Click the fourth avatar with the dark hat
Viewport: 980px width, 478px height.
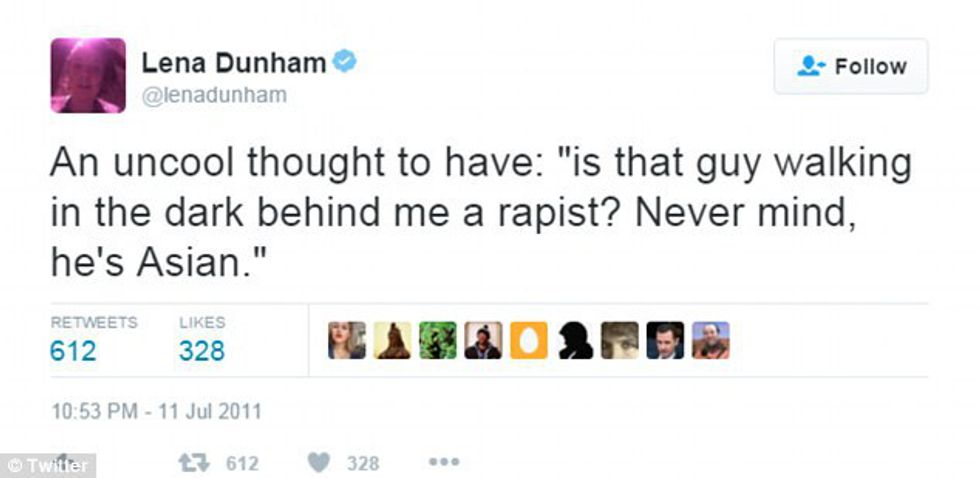(x=483, y=340)
